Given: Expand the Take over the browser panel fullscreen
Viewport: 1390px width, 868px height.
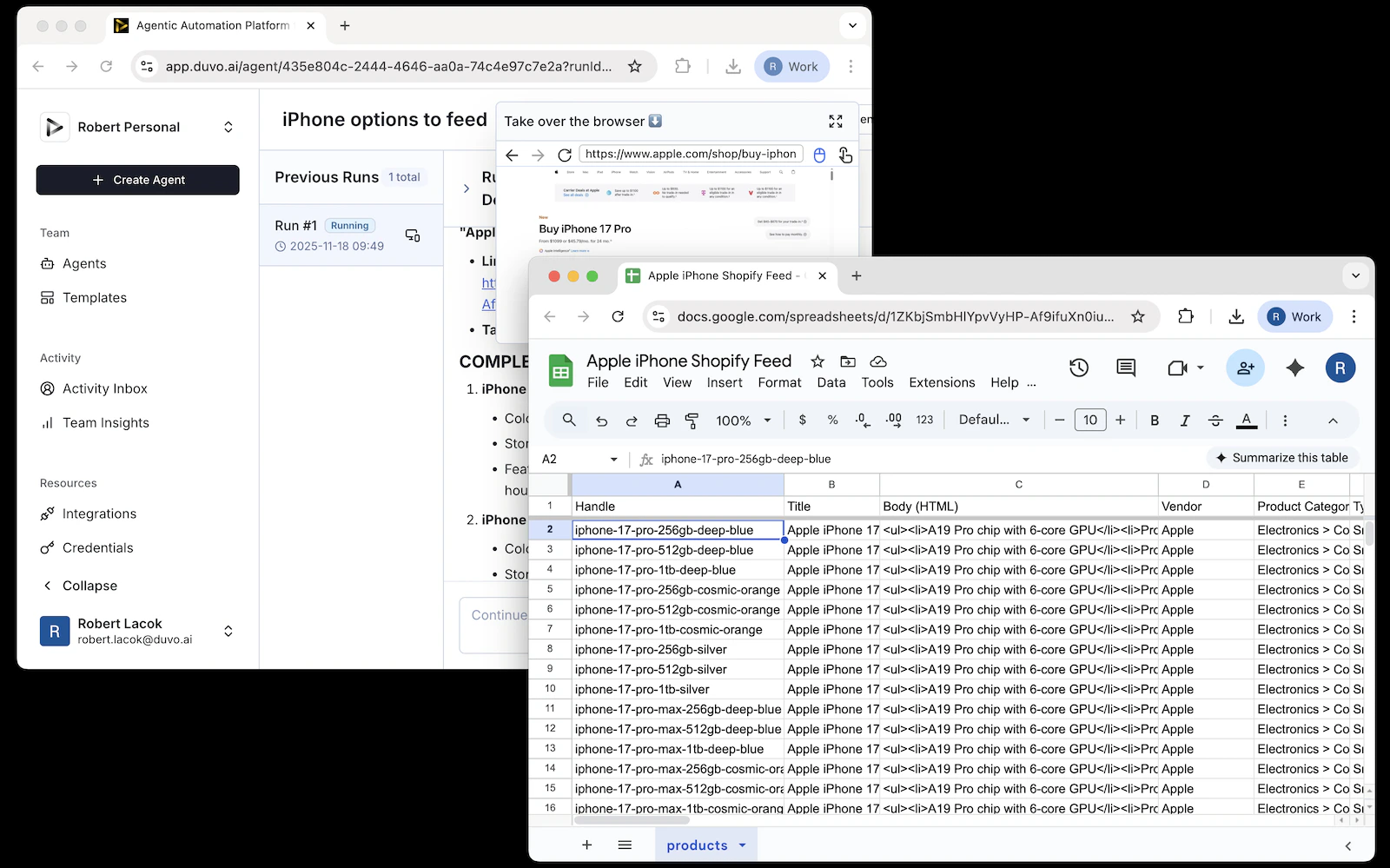Looking at the screenshot, I should click(x=836, y=122).
